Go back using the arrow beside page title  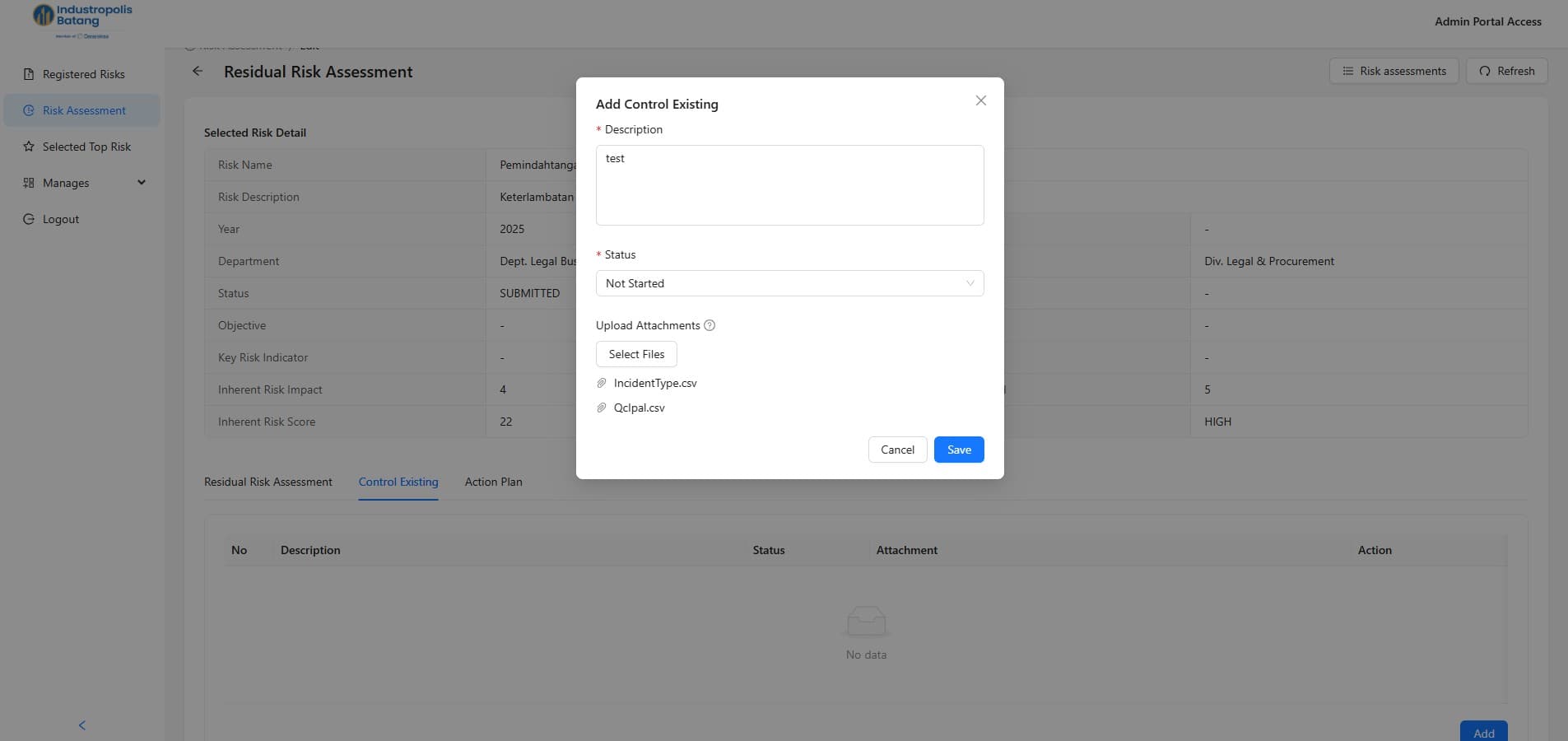point(198,71)
